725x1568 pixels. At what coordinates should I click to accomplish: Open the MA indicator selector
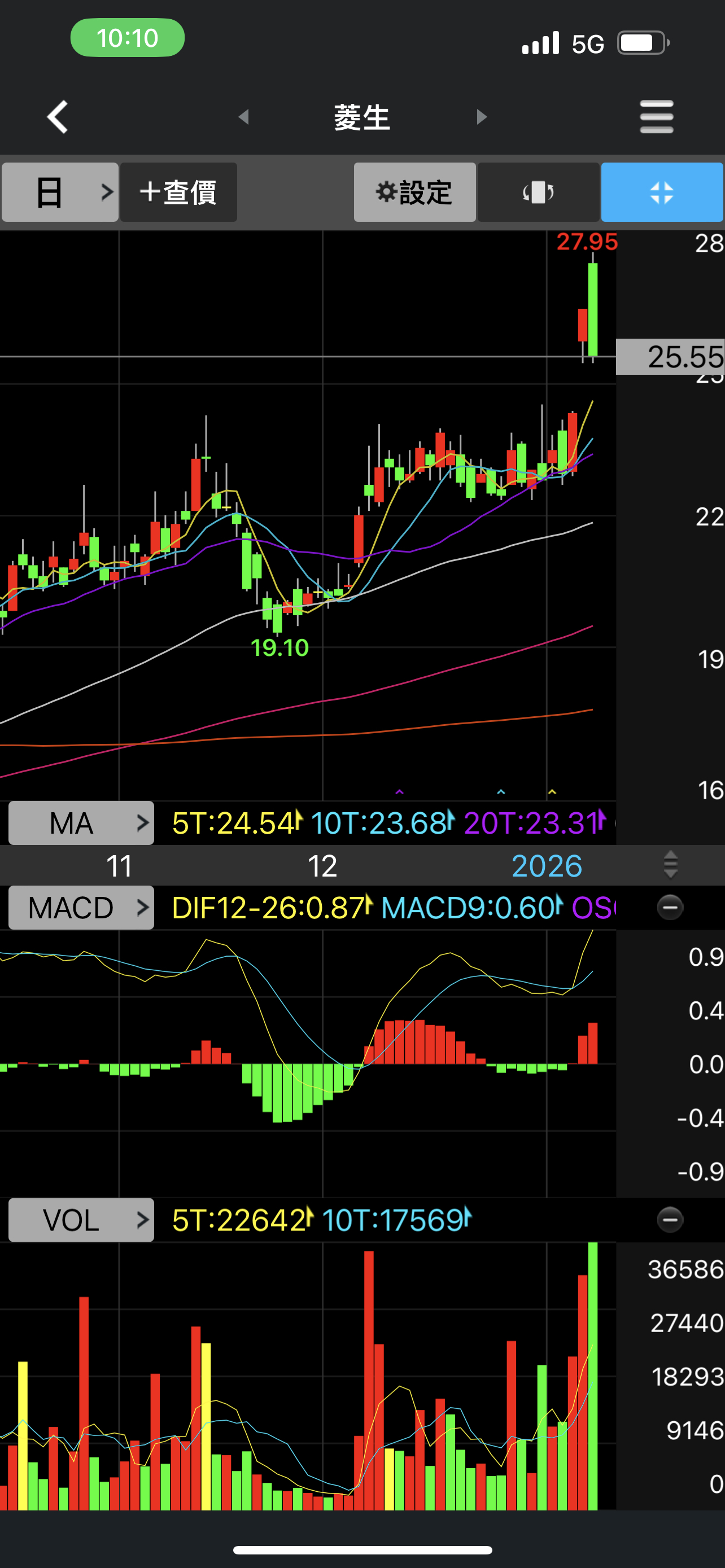click(x=81, y=823)
